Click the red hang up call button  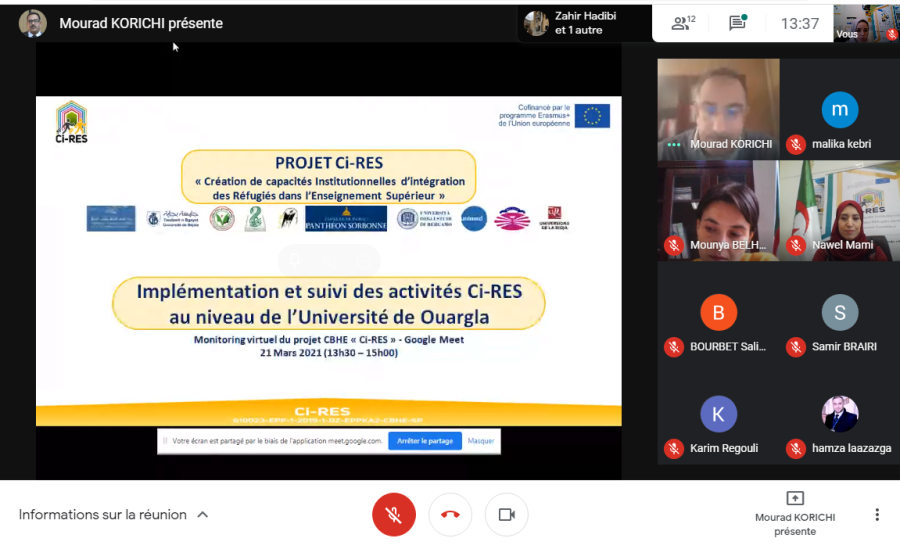tap(450, 515)
